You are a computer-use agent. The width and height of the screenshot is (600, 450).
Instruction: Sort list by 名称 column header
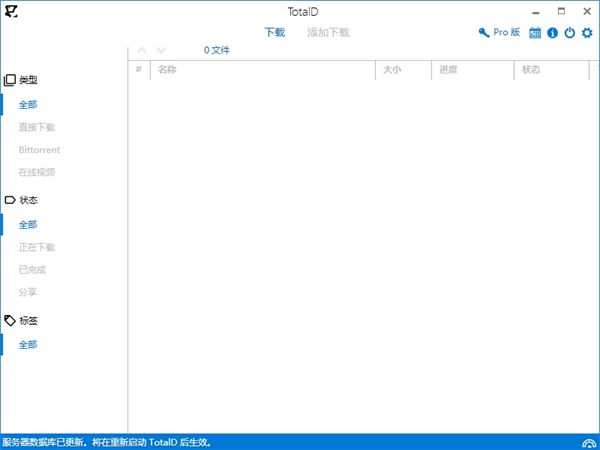click(x=168, y=70)
